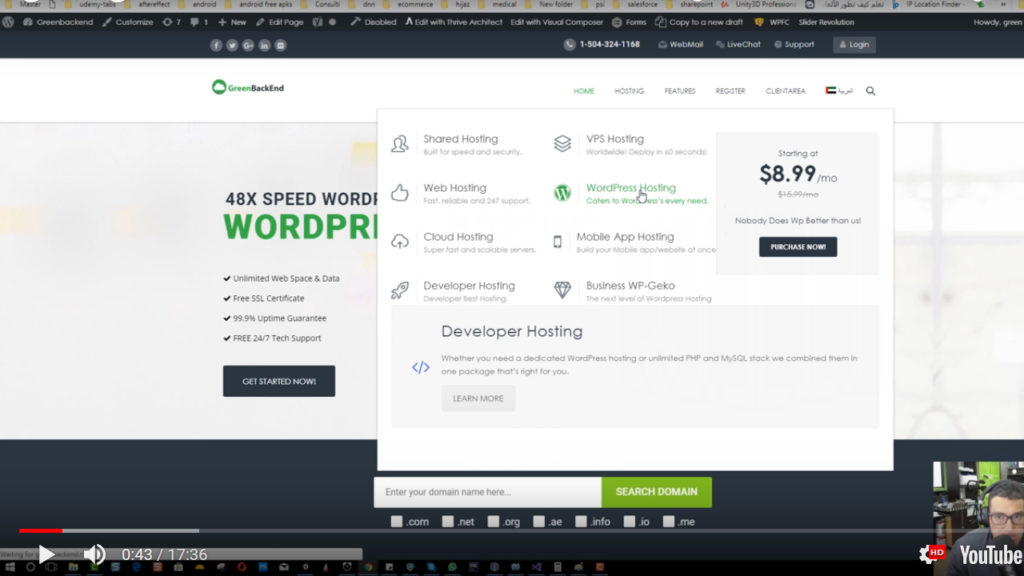The height and width of the screenshot is (576, 1024).
Task: Open Slider Revolution admin menu
Action: point(826,22)
